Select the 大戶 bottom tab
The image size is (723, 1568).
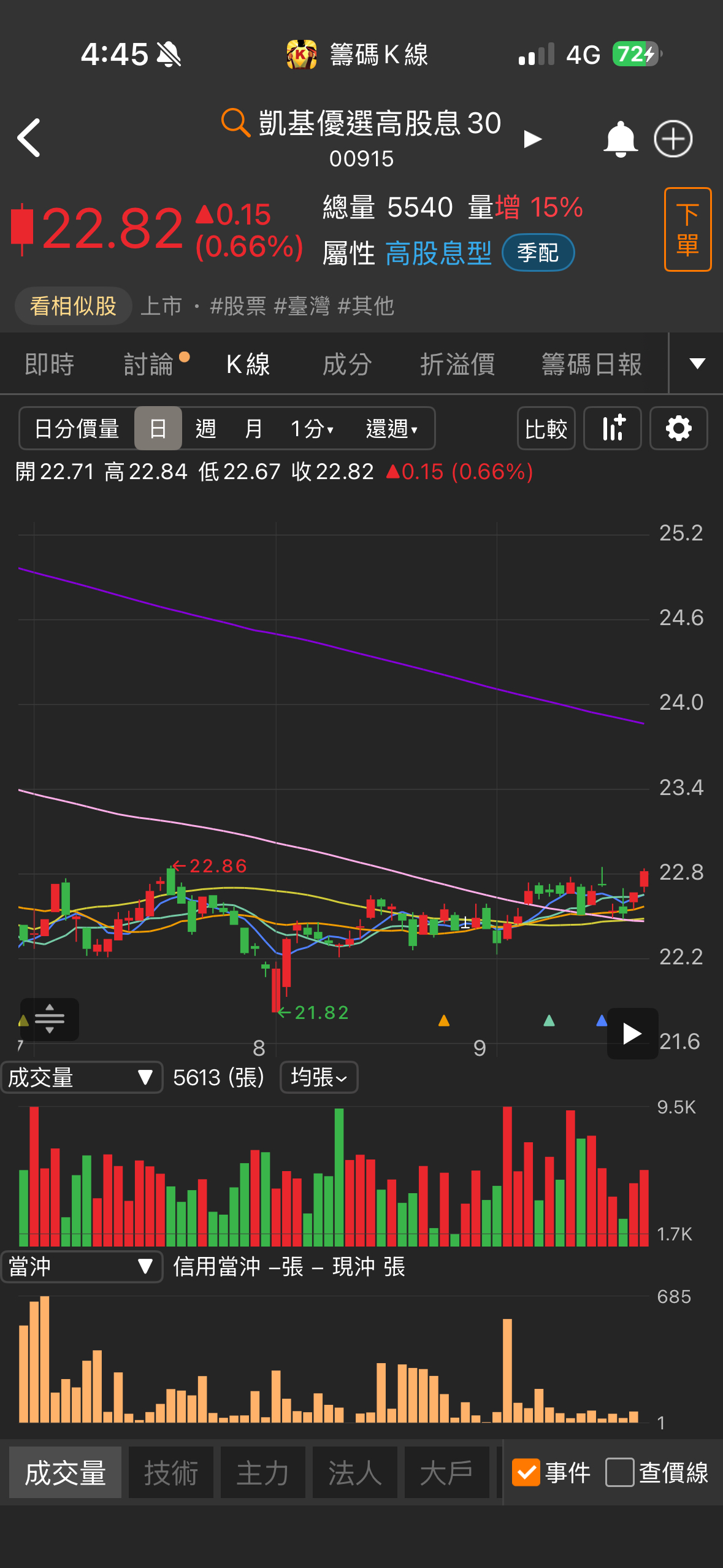(447, 1472)
